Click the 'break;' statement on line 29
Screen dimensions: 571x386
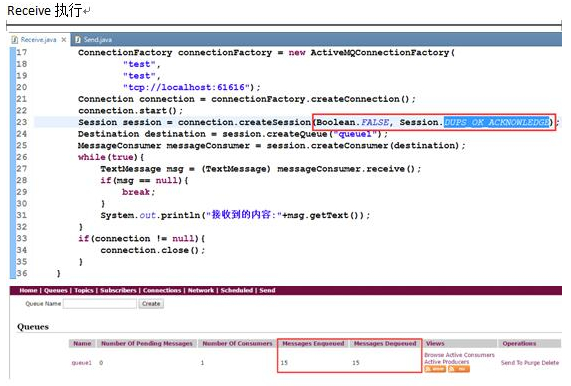[138, 192]
